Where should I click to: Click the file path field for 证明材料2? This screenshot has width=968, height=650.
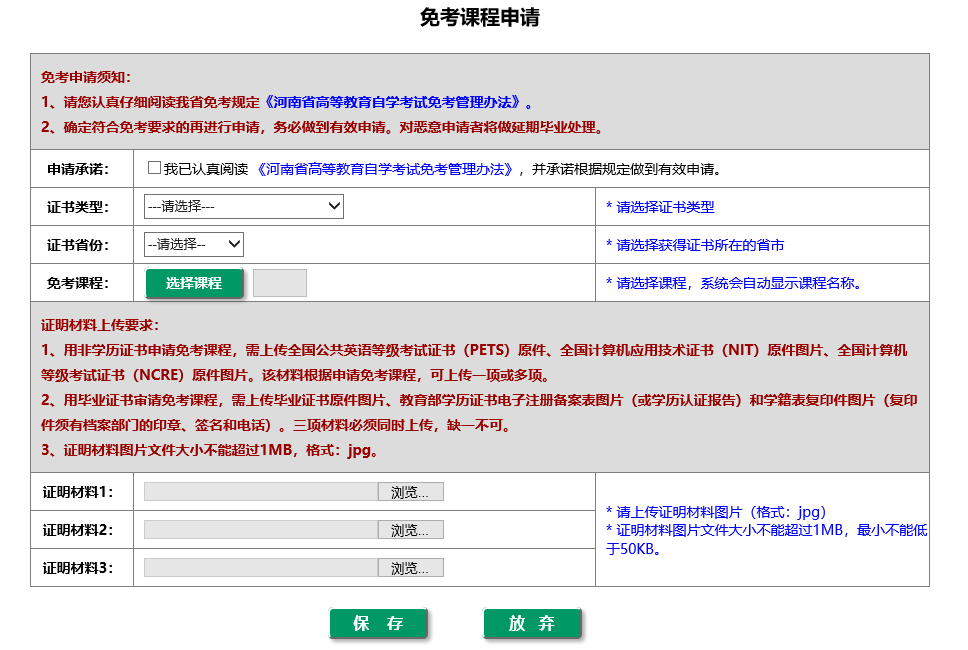(261, 530)
